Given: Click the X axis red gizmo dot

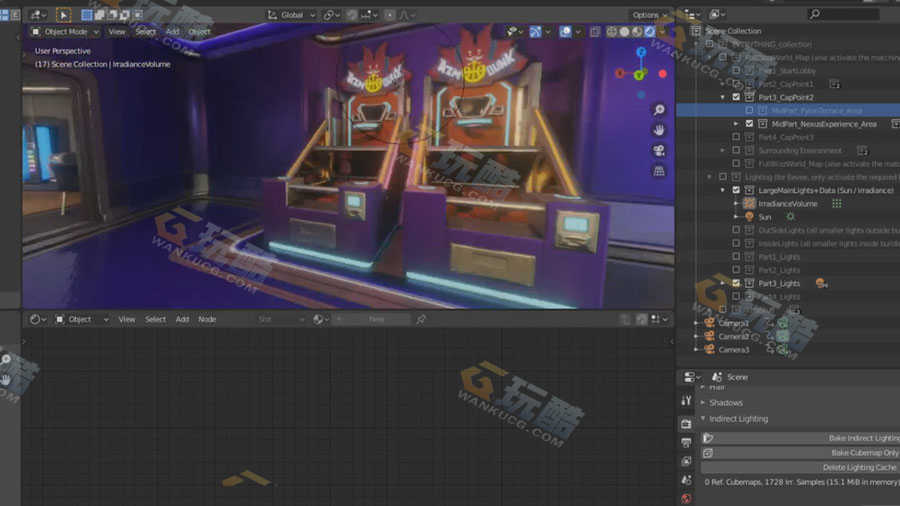Looking at the screenshot, I should pyautogui.click(x=662, y=74).
